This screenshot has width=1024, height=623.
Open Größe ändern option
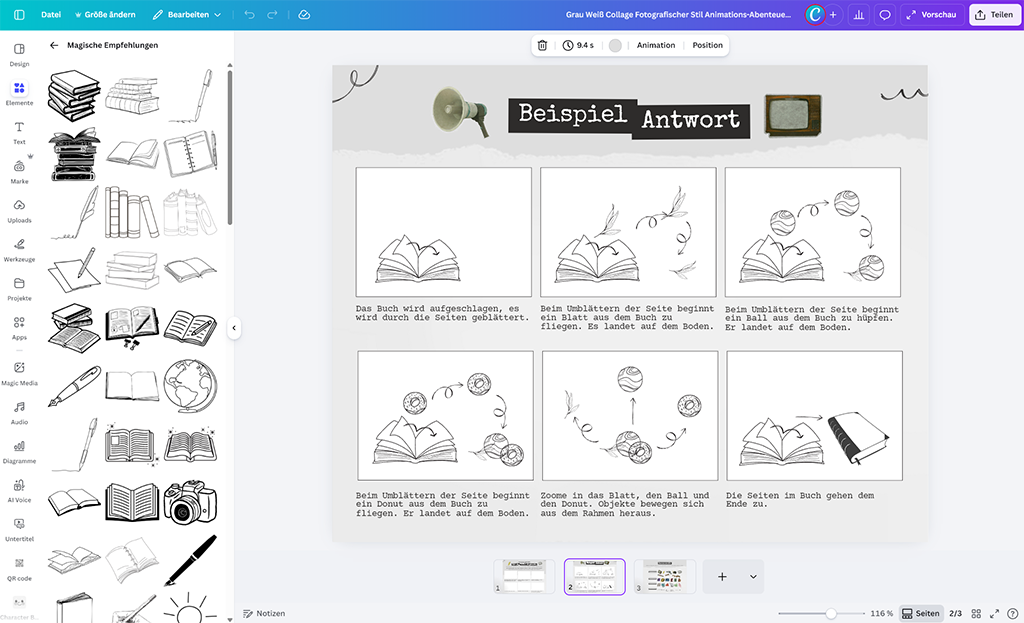(105, 14)
